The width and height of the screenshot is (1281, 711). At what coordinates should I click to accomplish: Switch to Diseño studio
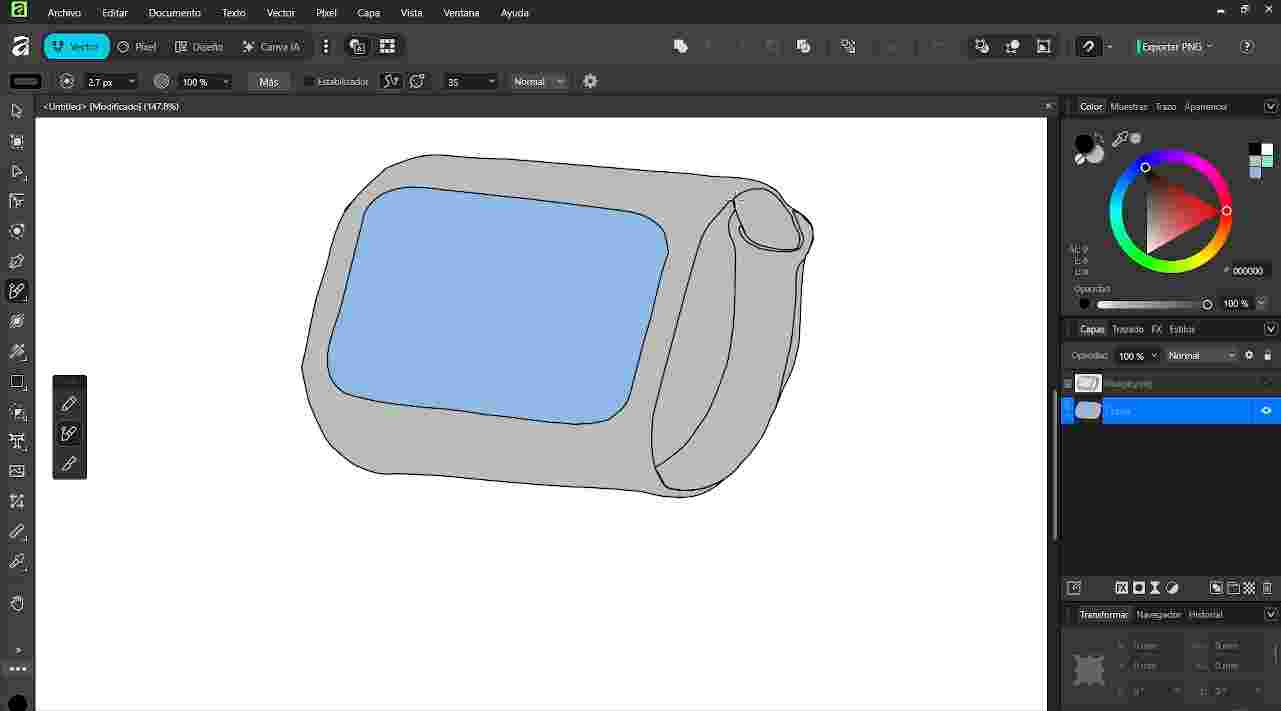click(x=199, y=46)
